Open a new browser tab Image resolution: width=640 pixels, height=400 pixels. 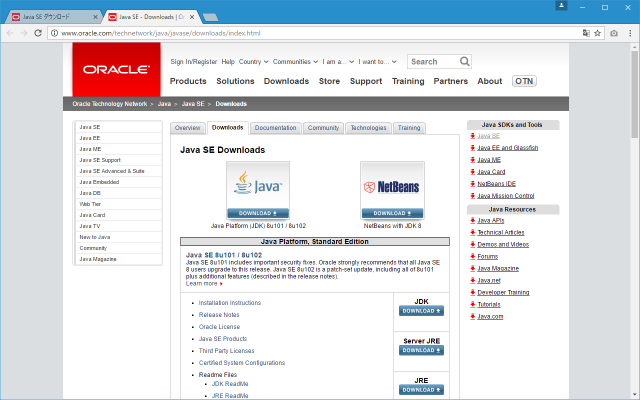click(x=210, y=17)
